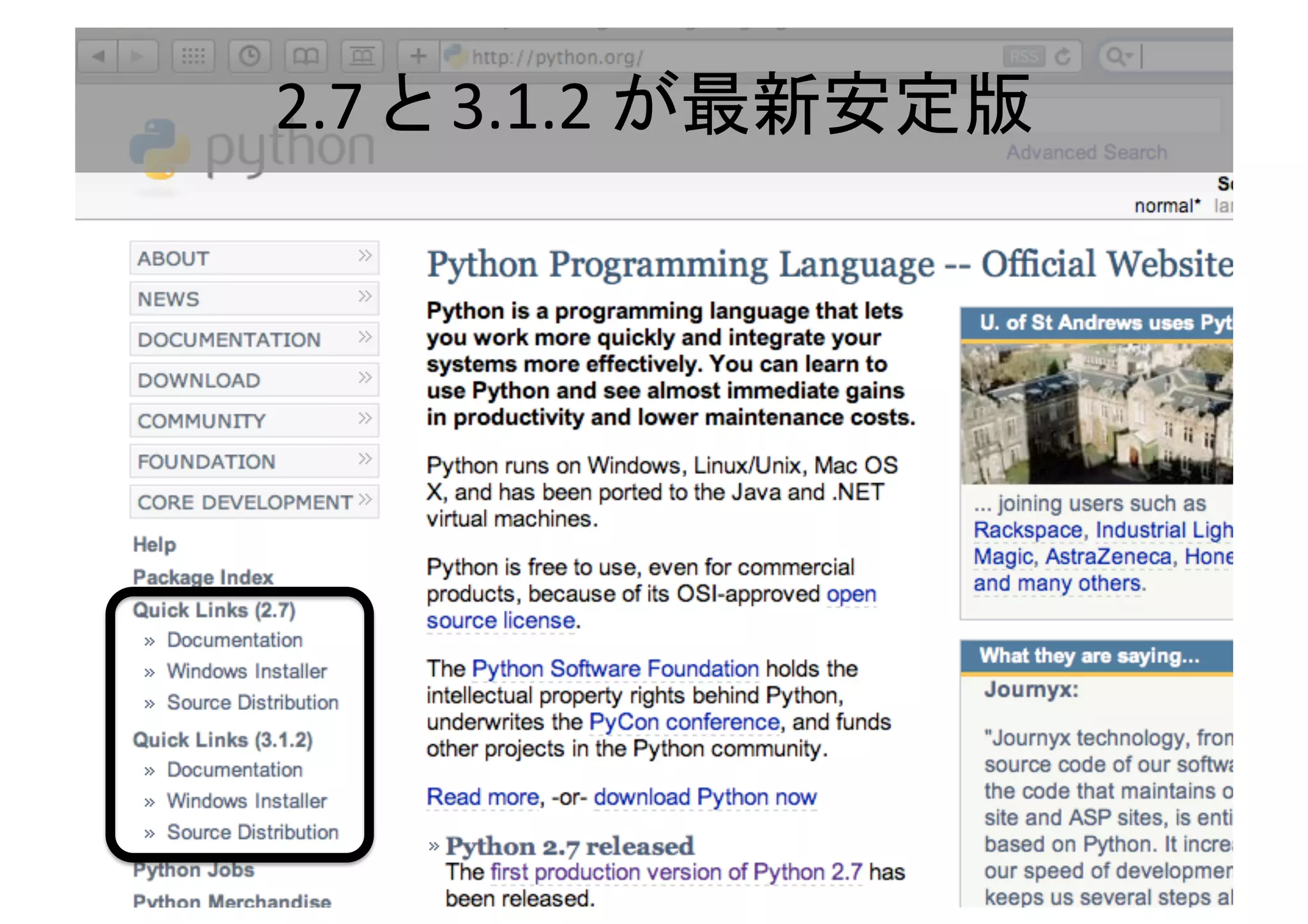1308x924 pixels.
Task: Expand the ABOUT menu chevron
Action: pos(365,256)
